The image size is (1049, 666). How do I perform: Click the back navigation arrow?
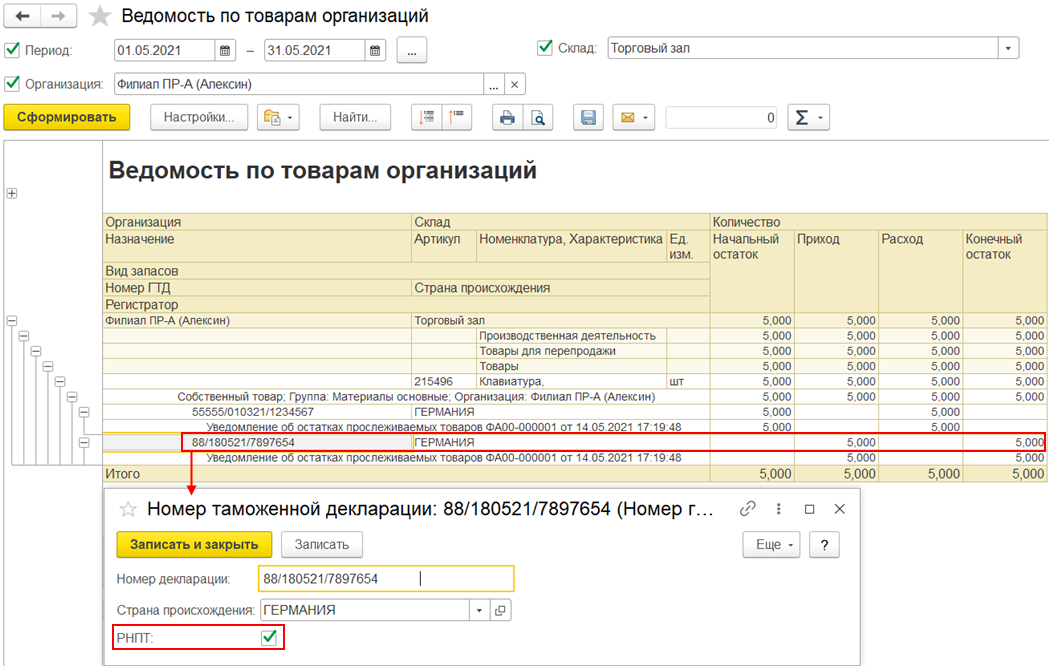tap(22, 17)
